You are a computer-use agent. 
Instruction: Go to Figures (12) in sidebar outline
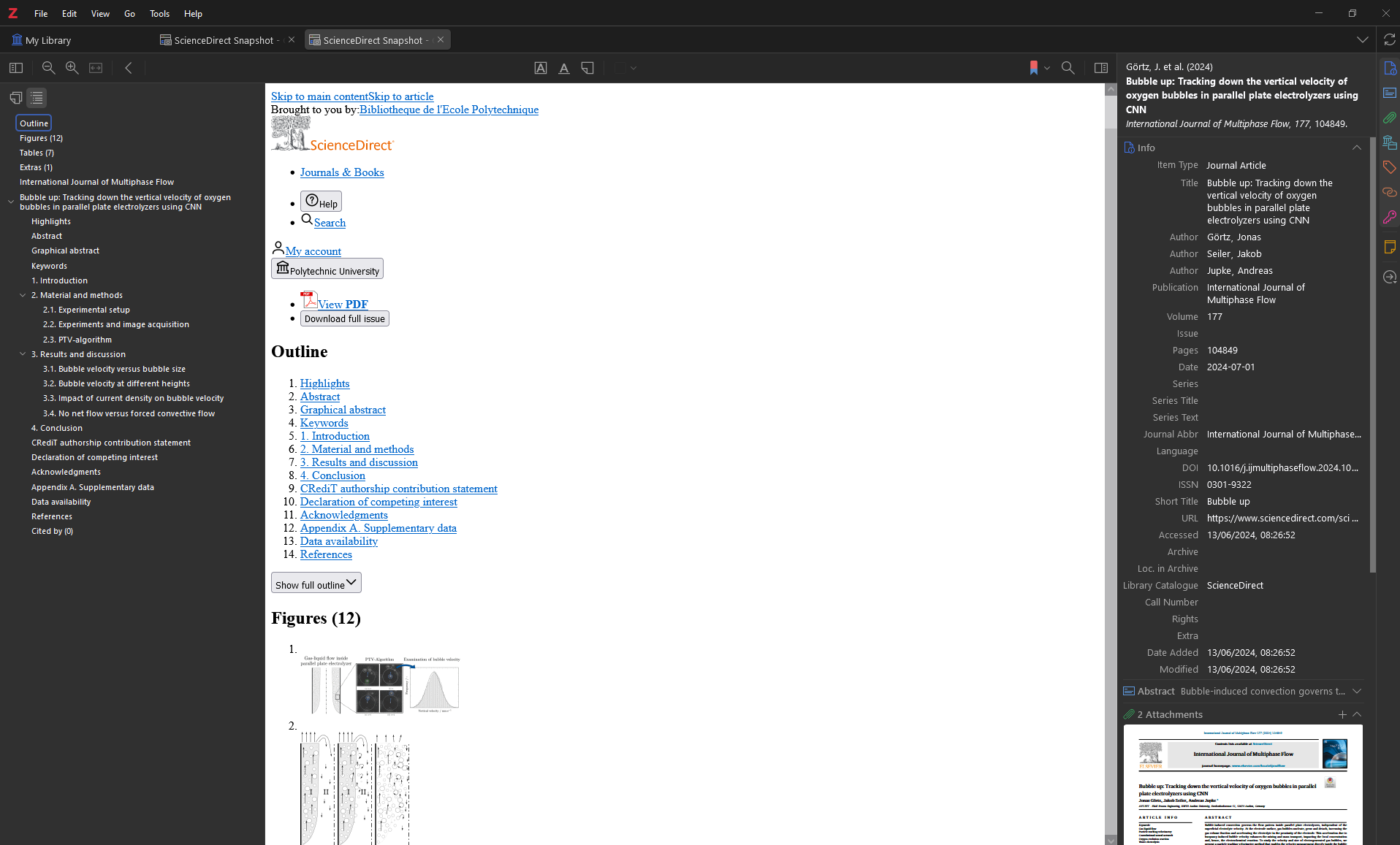[41, 138]
